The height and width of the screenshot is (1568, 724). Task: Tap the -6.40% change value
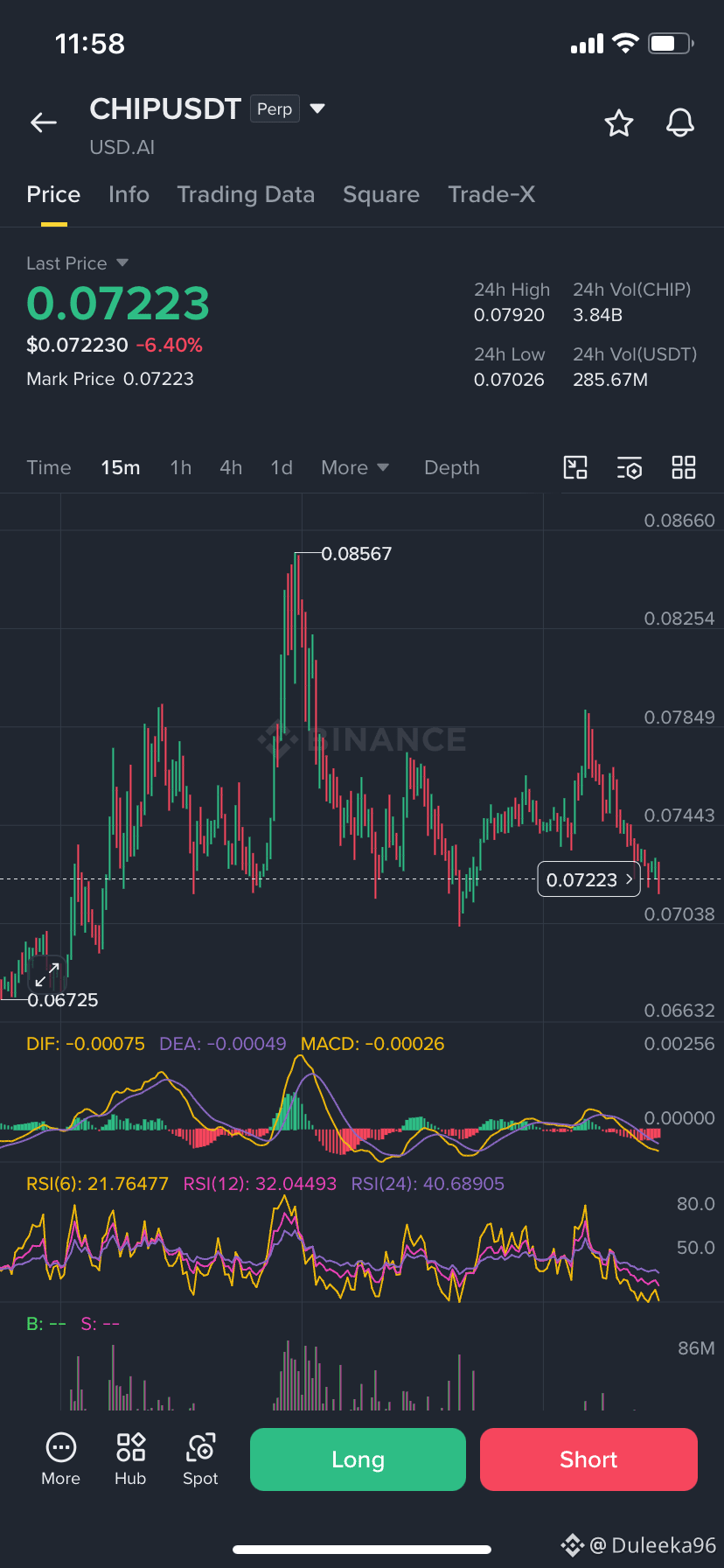tap(170, 345)
